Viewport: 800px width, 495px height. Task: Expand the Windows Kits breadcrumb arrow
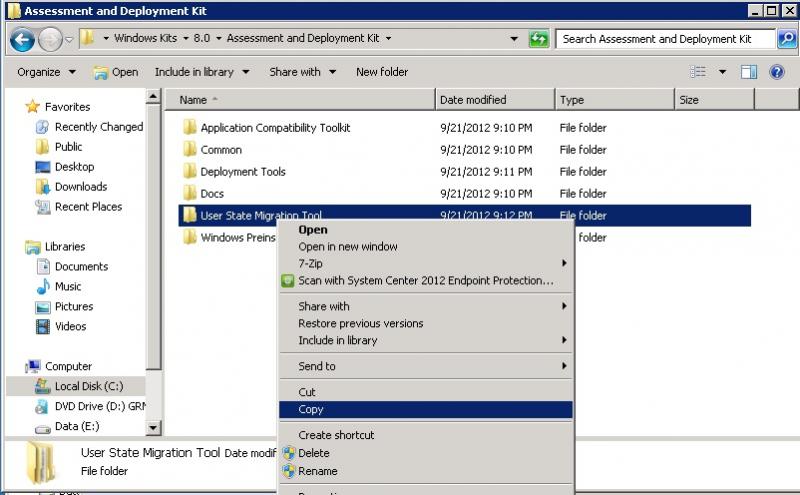[x=186, y=38]
